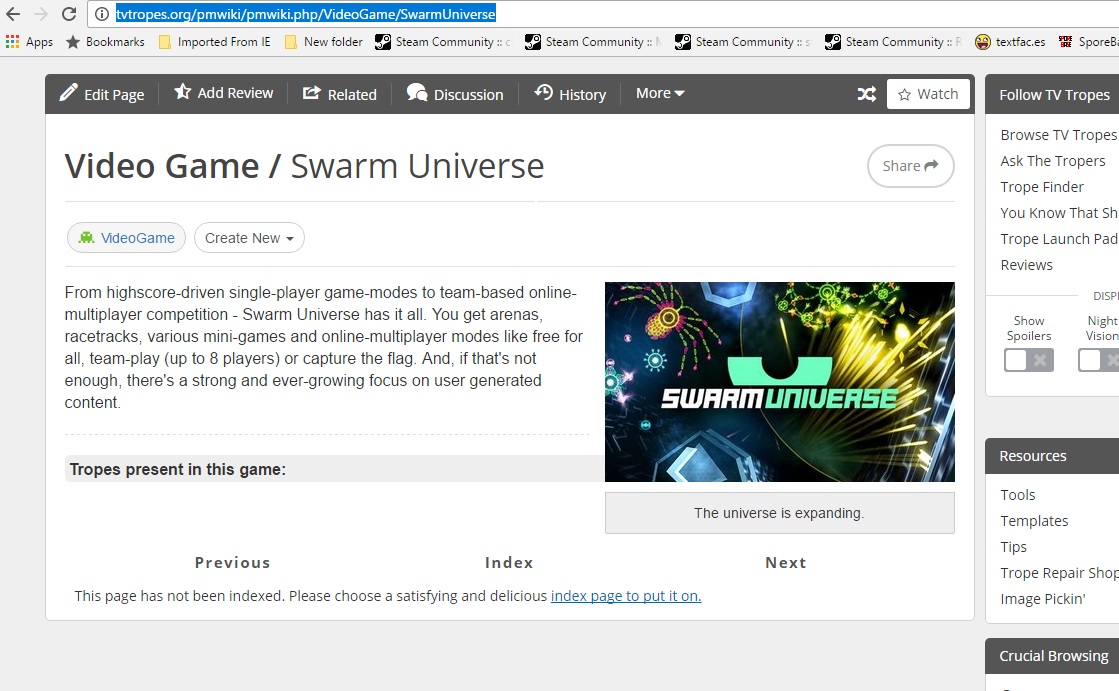Follow the index page to put it on link
1119x691 pixels.
tap(626, 595)
